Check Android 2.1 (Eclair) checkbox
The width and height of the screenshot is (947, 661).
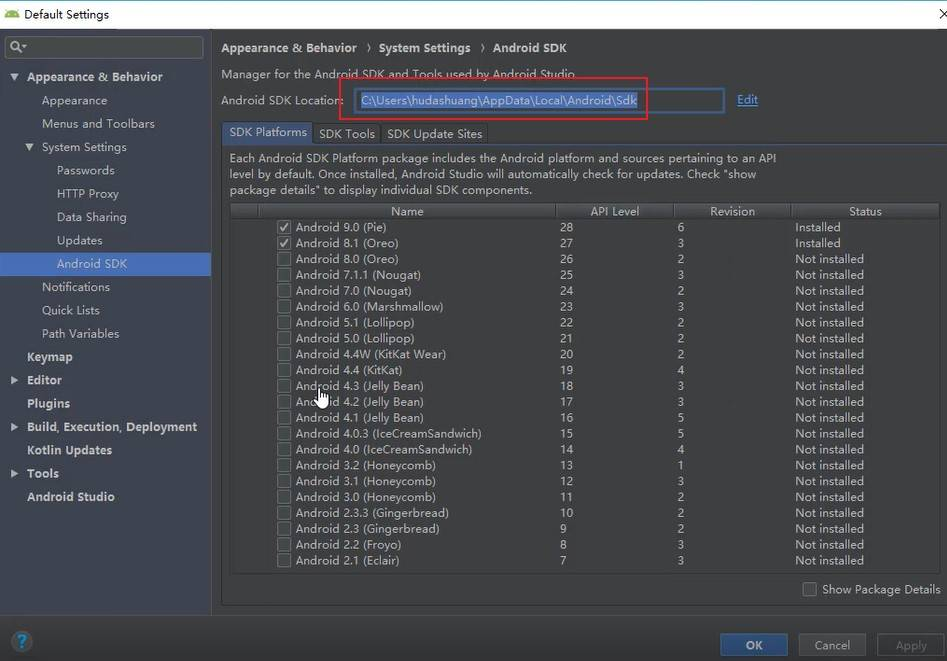point(284,560)
